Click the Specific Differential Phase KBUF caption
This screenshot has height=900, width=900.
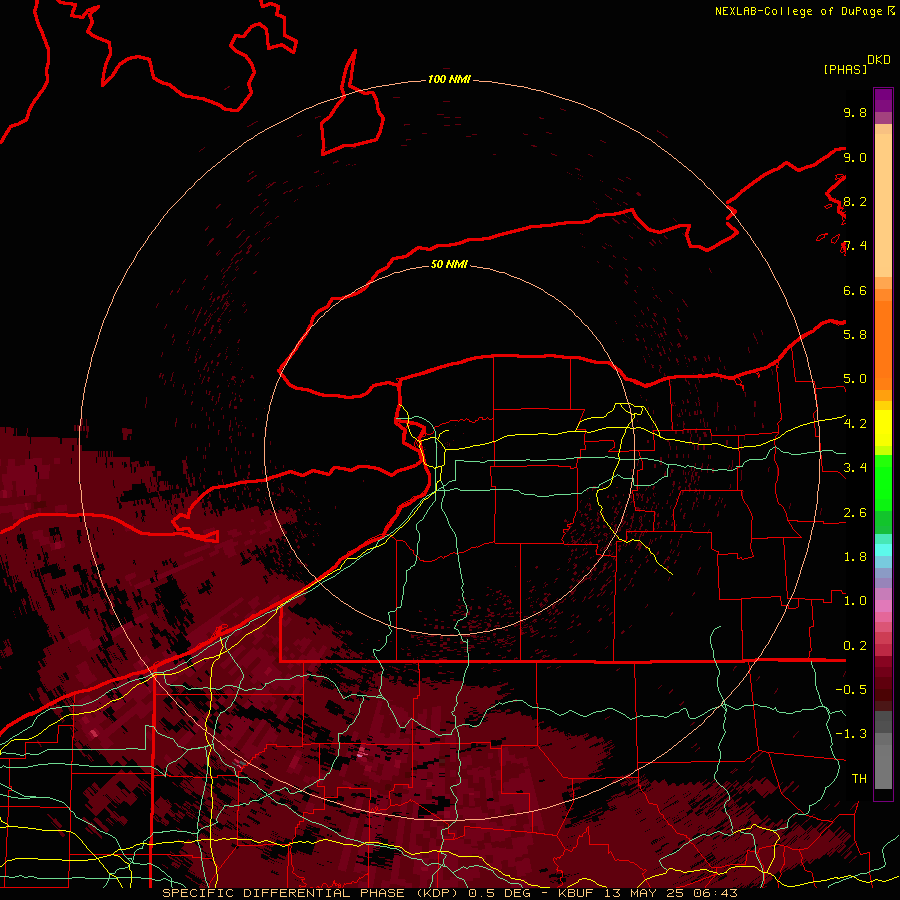[449, 893]
